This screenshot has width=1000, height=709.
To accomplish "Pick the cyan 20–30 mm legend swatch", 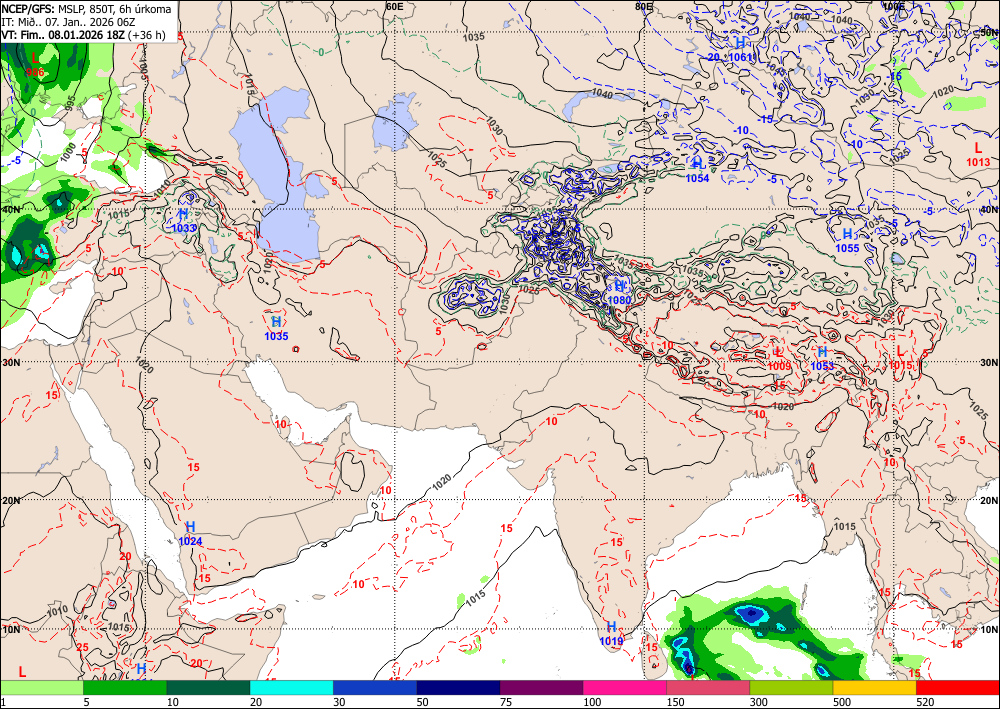I will point(291,687).
